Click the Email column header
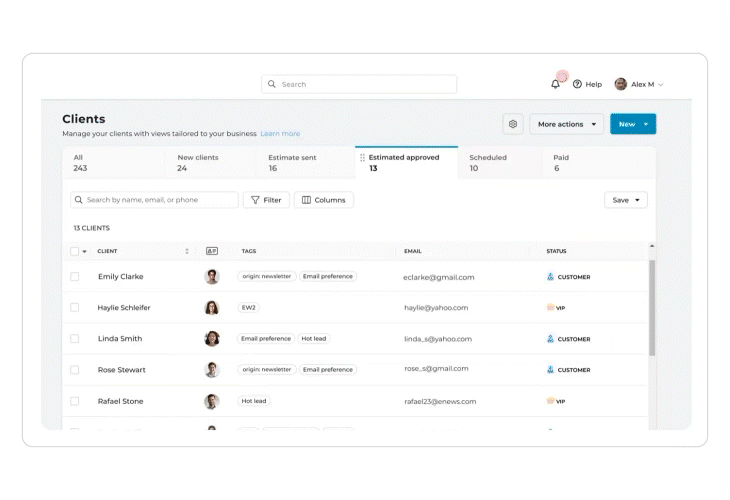 [413, 251]
